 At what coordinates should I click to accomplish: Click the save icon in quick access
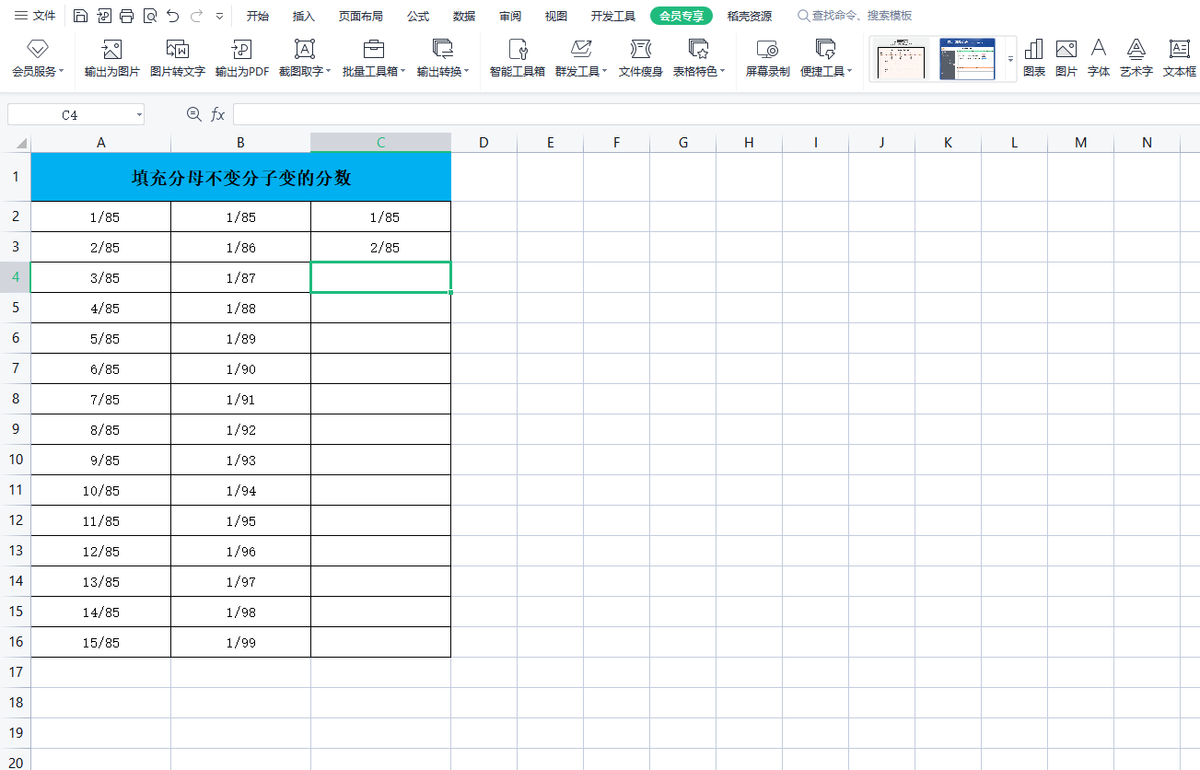[x=80, y=16]
